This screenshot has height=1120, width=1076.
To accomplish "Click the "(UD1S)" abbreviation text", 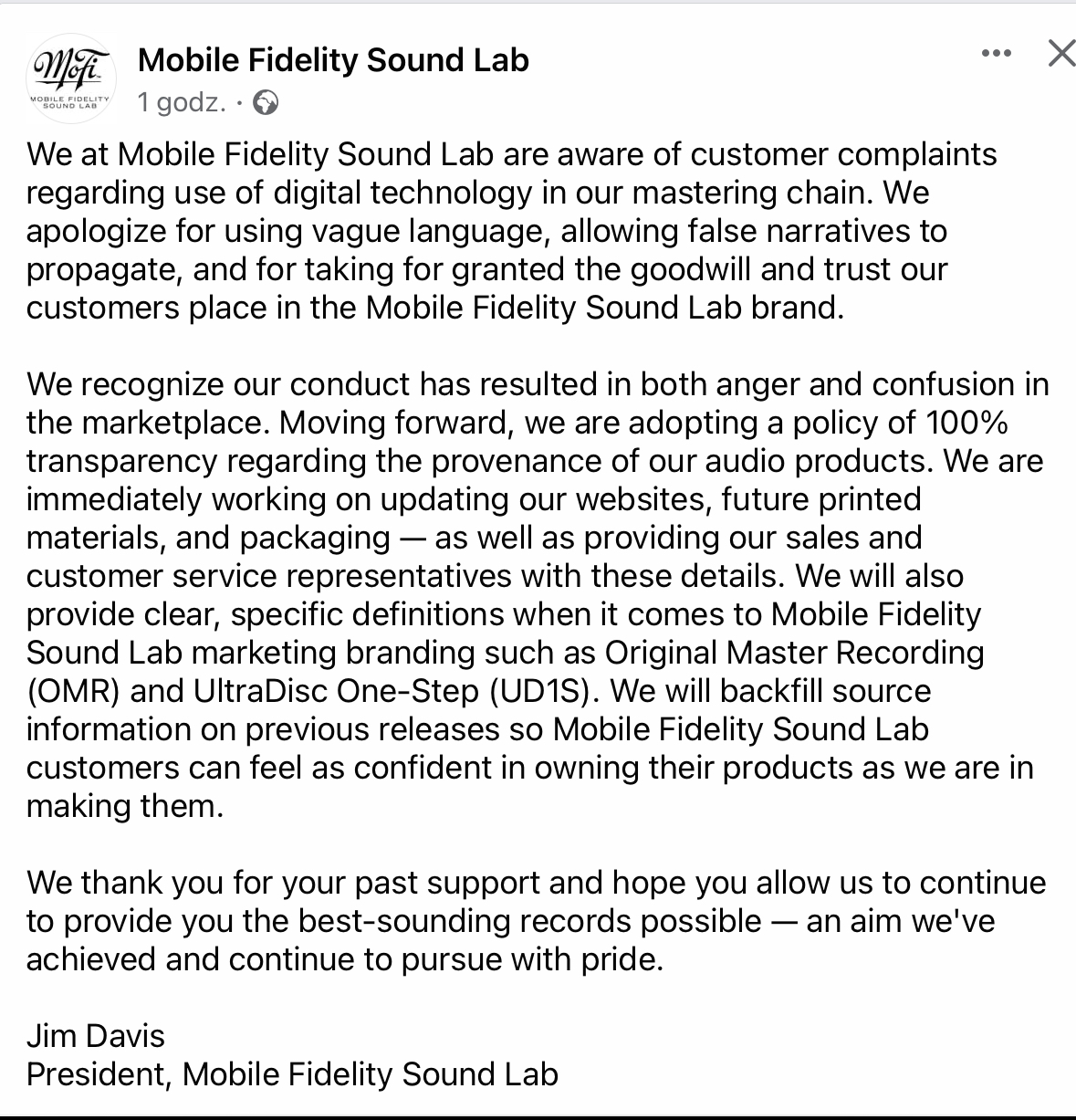I will [x=545, y=691].
